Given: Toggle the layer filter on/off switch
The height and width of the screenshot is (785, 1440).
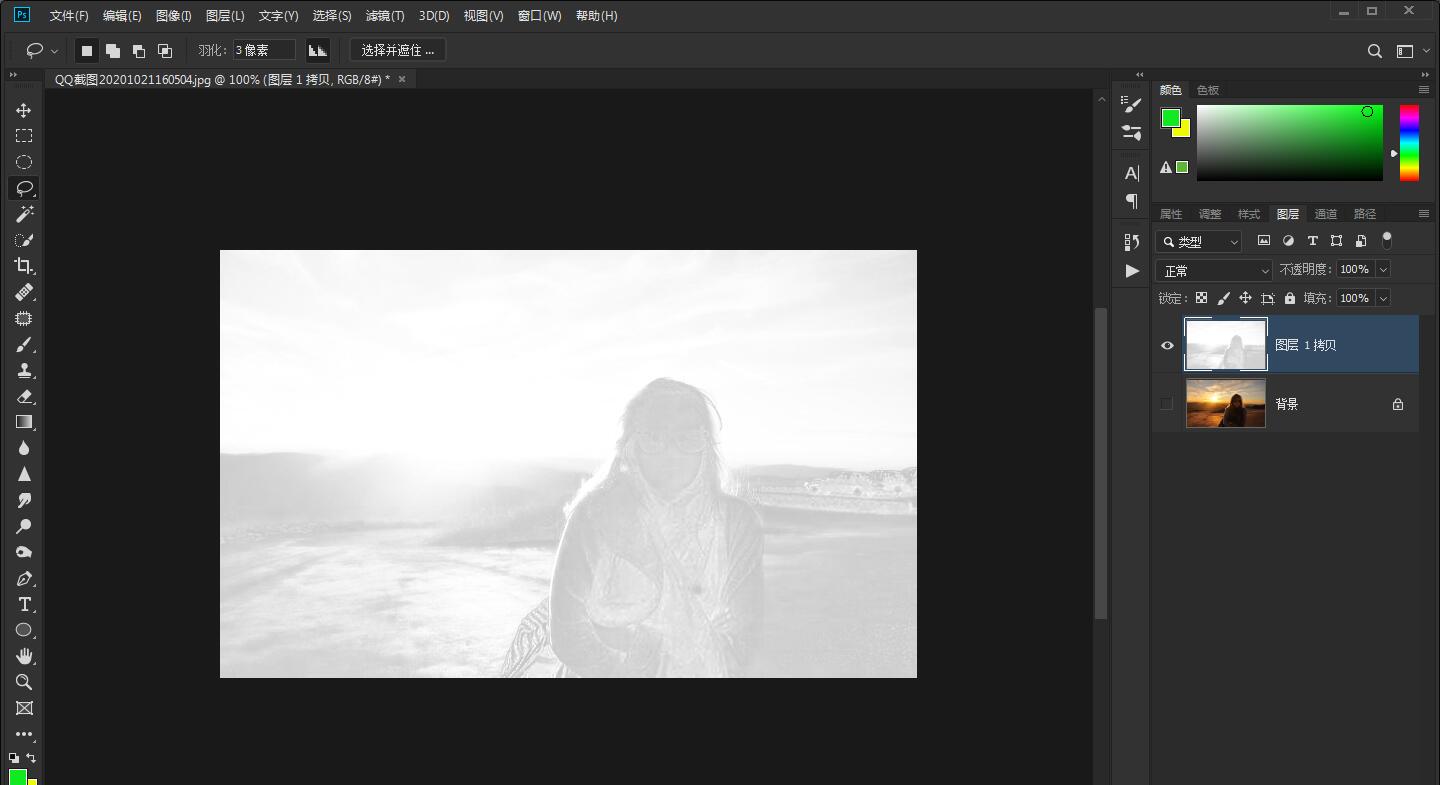Looking at the screenshot, I should tap(1387, 240).
